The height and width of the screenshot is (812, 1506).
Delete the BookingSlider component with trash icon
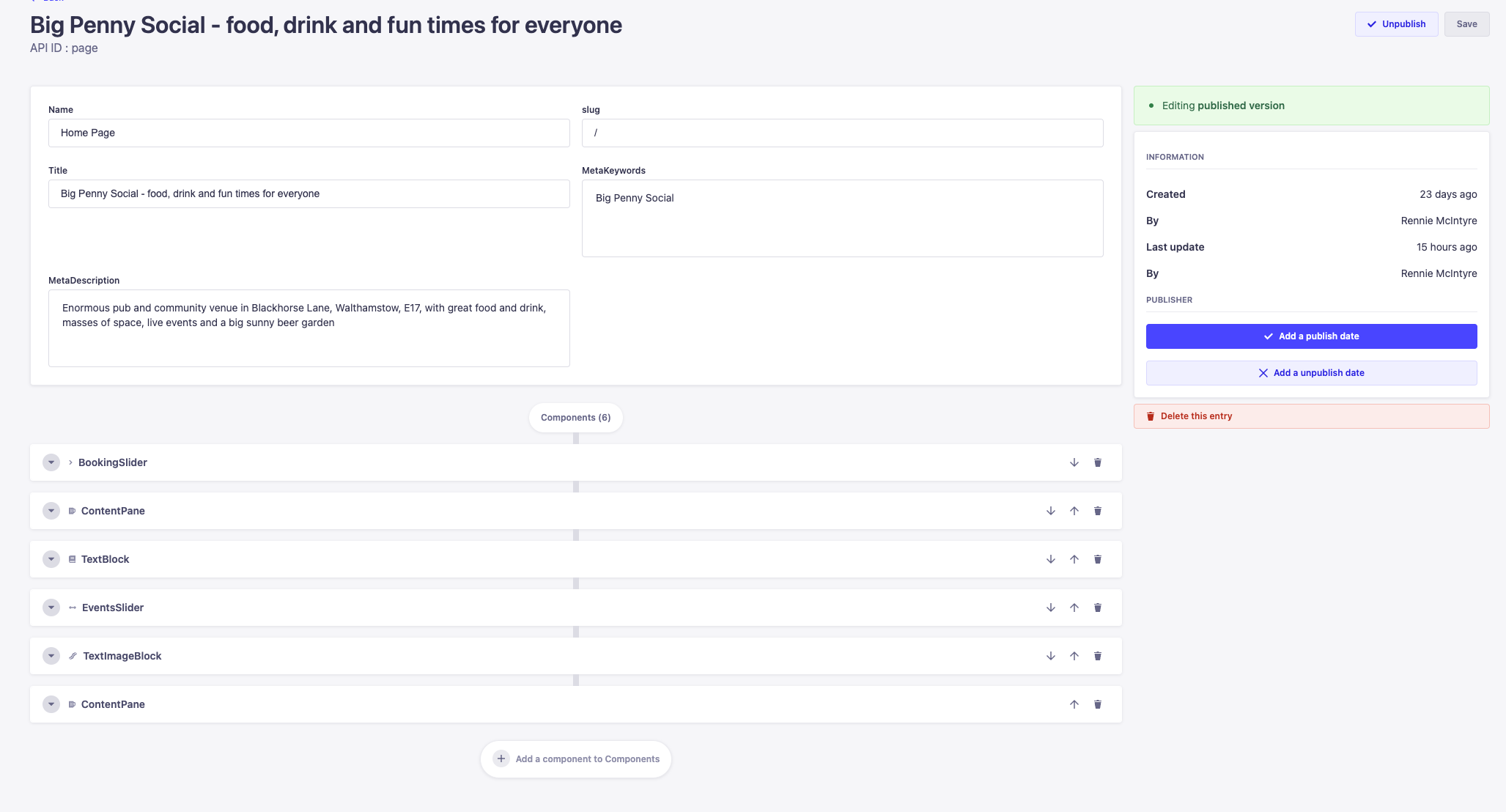1097,462
